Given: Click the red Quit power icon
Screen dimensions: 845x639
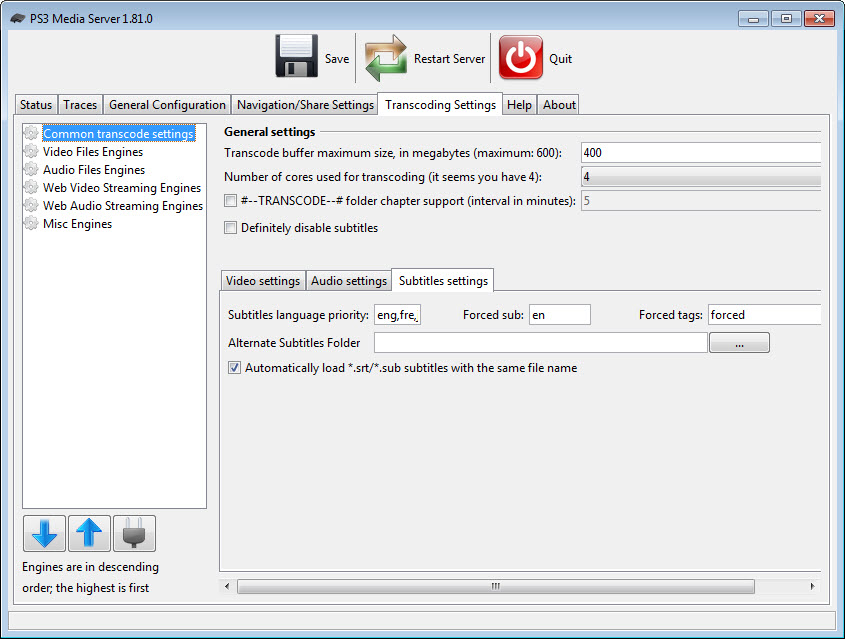Looking at the screenshot, I should 521,57.
